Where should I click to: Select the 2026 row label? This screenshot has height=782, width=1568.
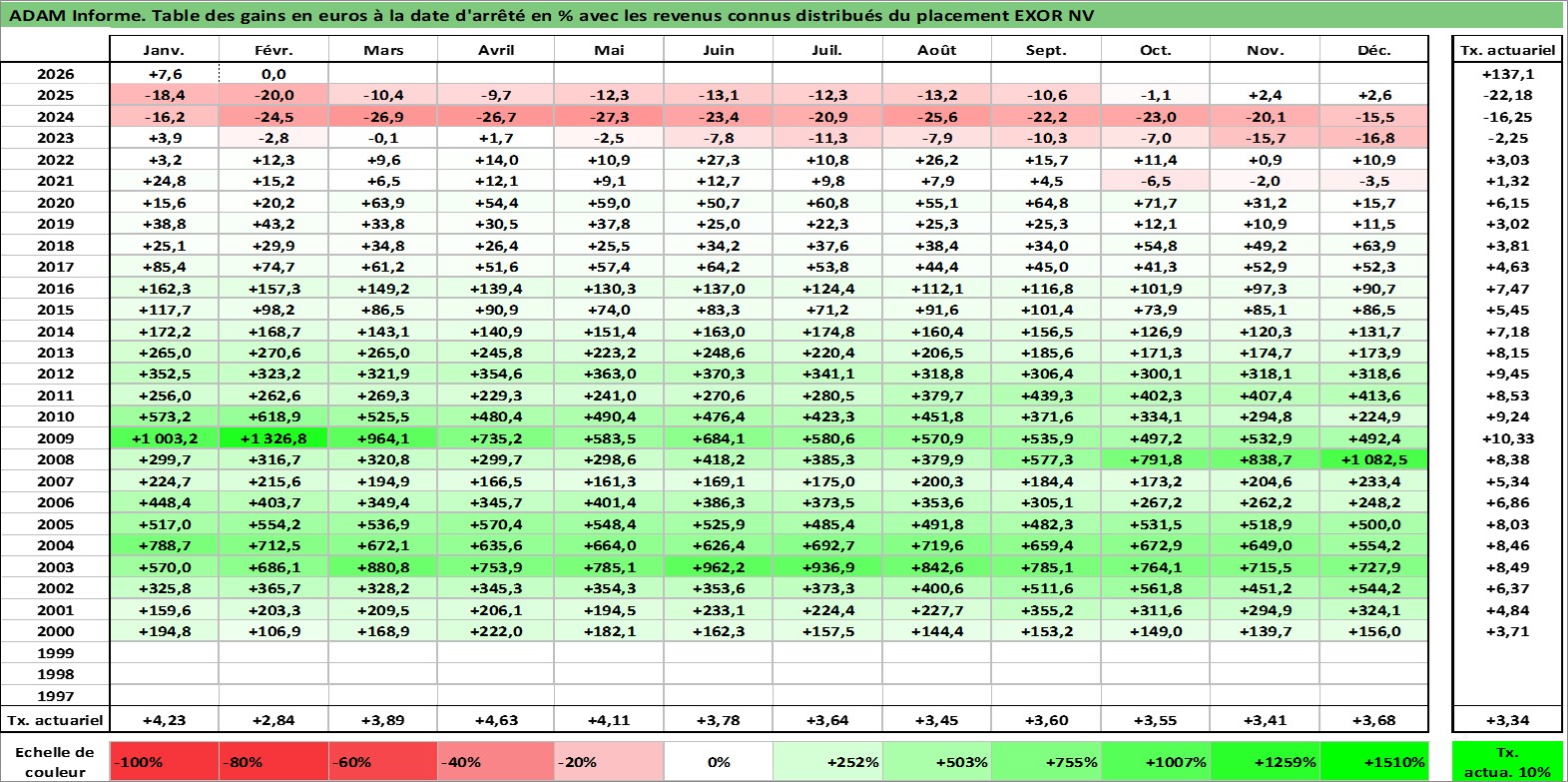point(55,74)
